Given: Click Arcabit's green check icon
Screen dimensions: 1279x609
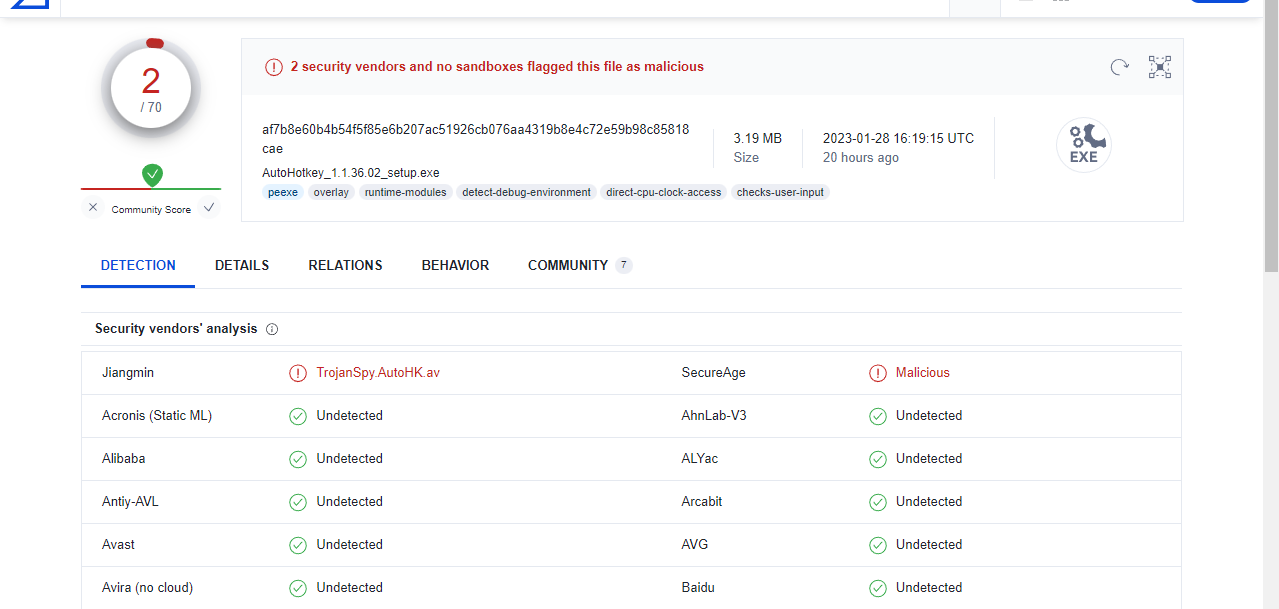Looking at the screenshot, I should (878, 502).
